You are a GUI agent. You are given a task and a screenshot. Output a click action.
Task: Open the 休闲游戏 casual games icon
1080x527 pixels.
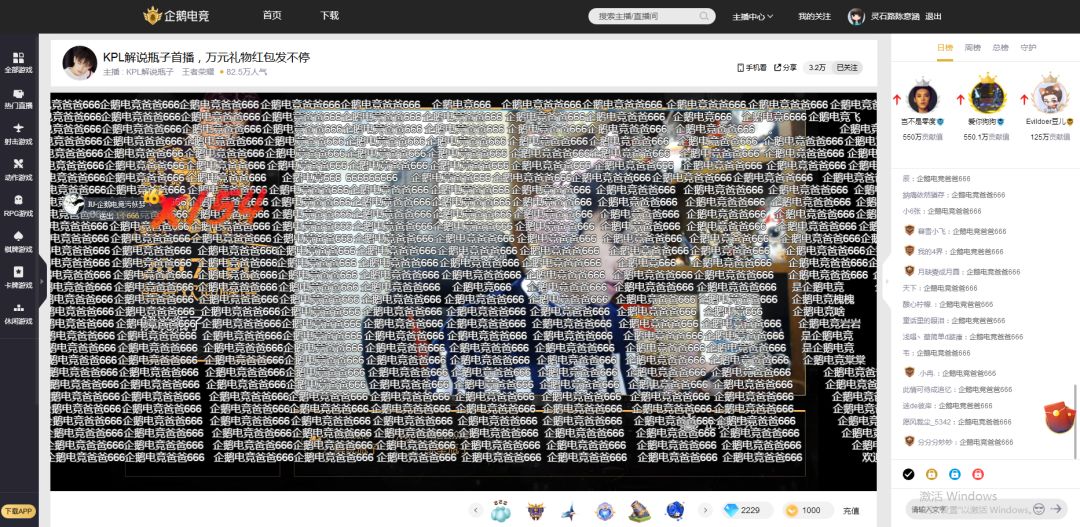pyautogui.click(x=19, y=313)
